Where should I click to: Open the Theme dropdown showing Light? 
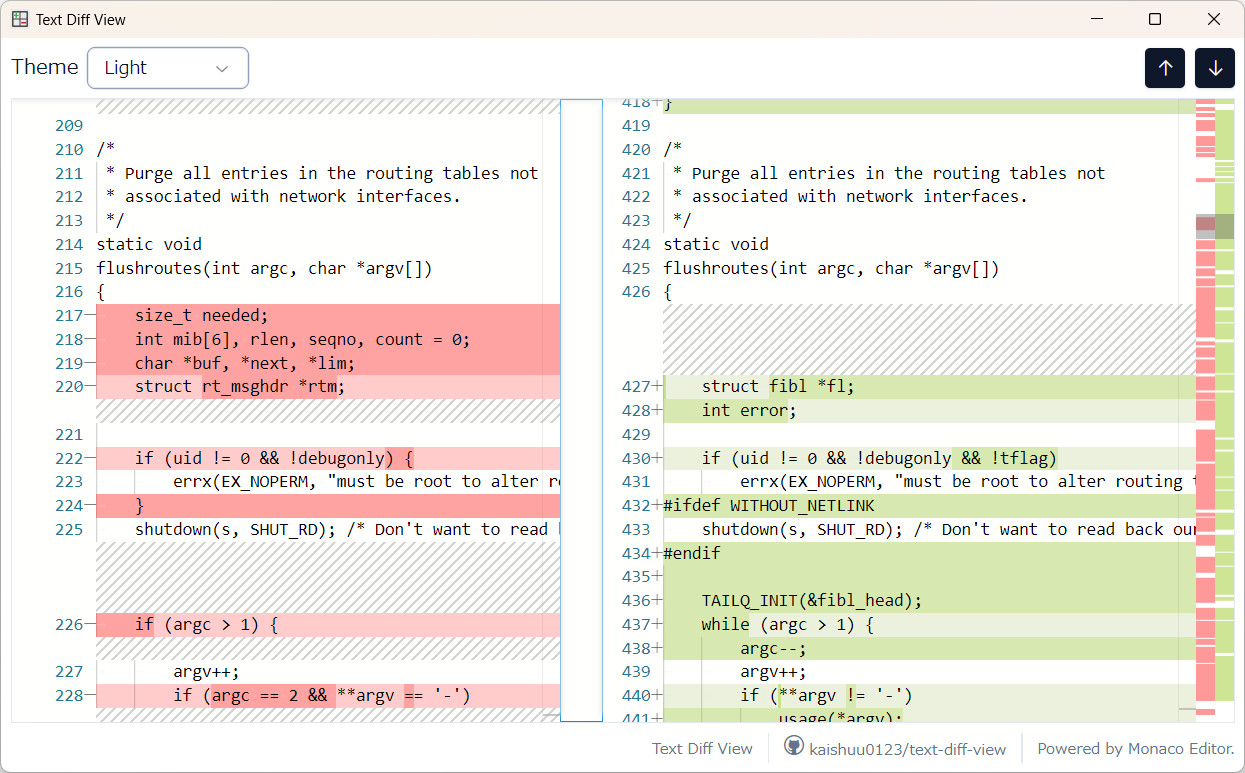click(167, 68)
